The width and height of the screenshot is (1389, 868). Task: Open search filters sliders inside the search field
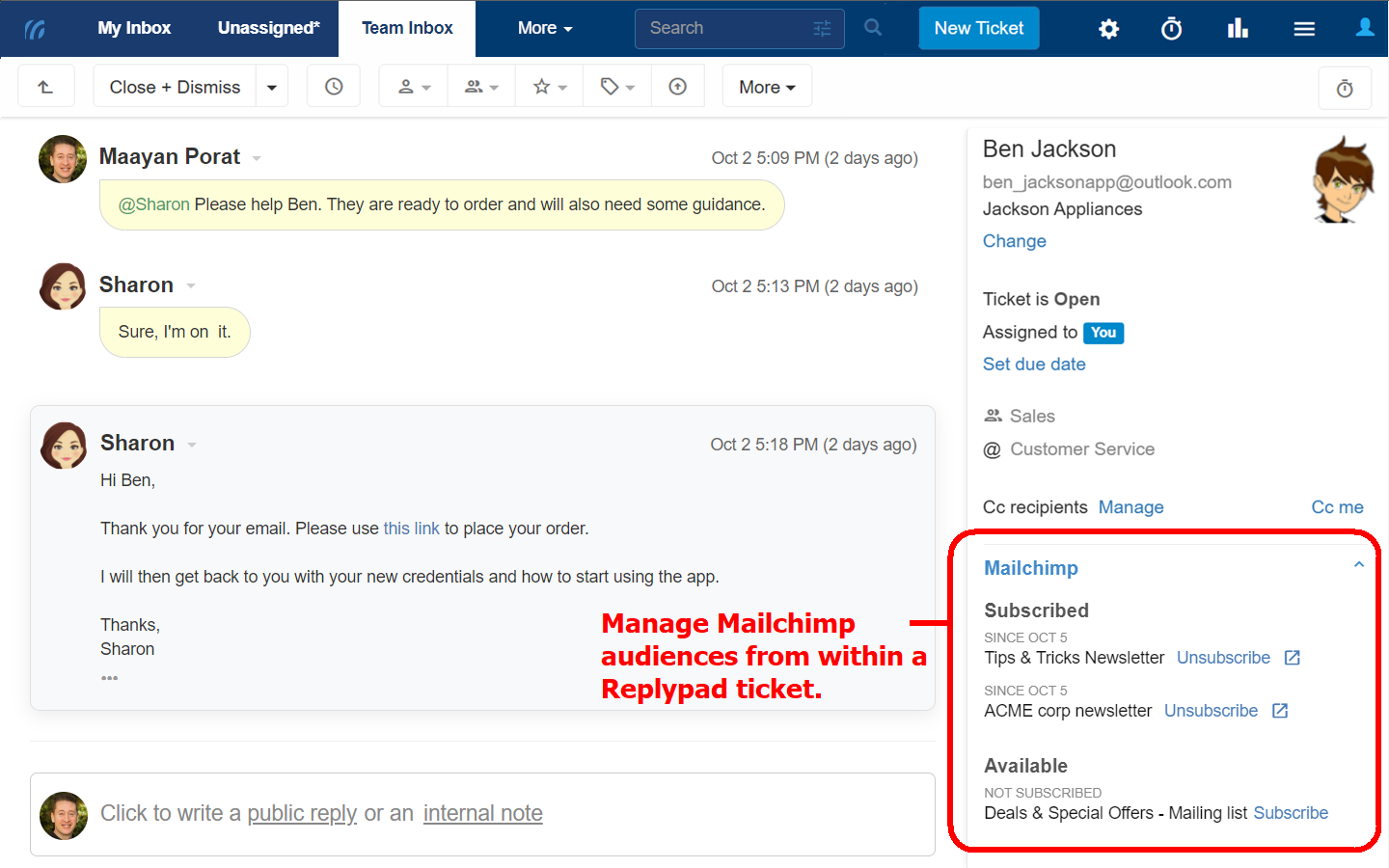(x=822, y=29)
